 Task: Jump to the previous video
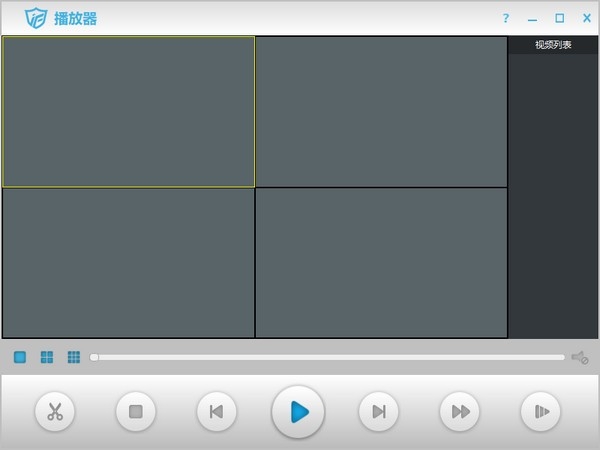point(217,411)
